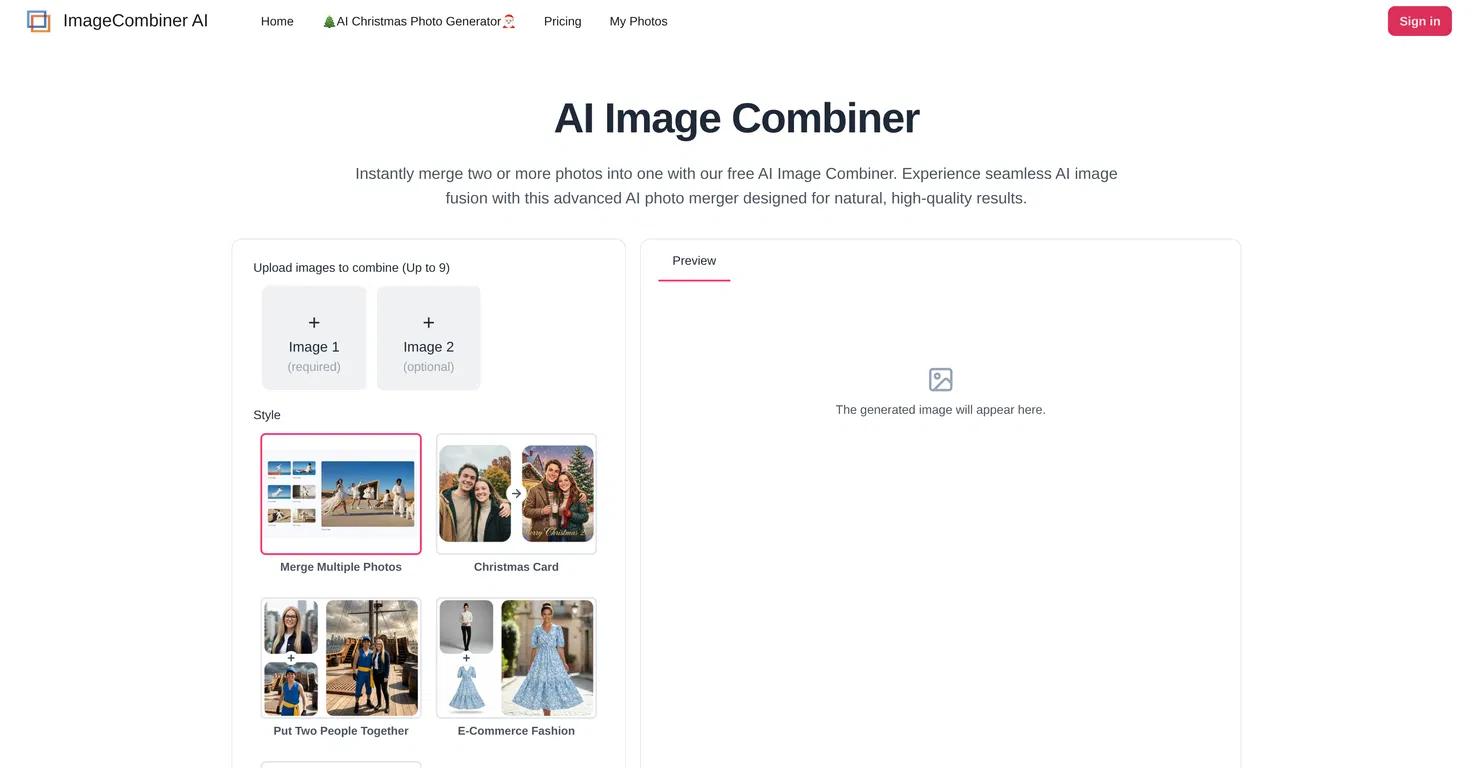1473x768 pixels.
Task: Click the arrow icon on Christmas Card thumbnail
Action: [x=516, y=493]
